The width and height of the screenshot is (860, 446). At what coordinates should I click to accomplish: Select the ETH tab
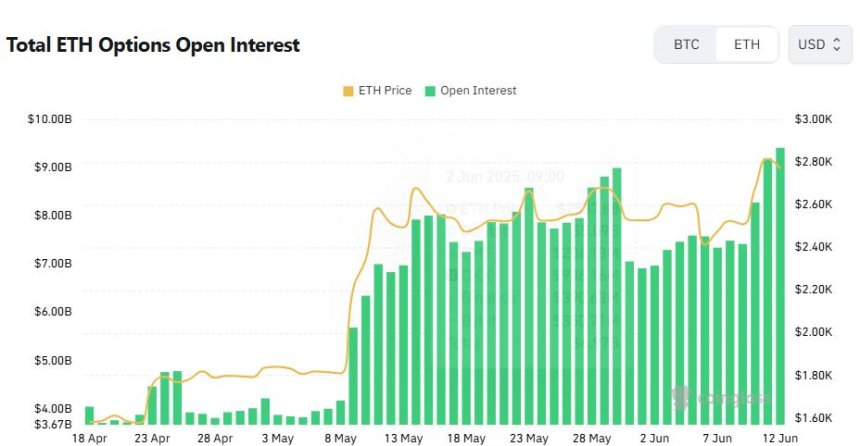click(x=746, y=44)
